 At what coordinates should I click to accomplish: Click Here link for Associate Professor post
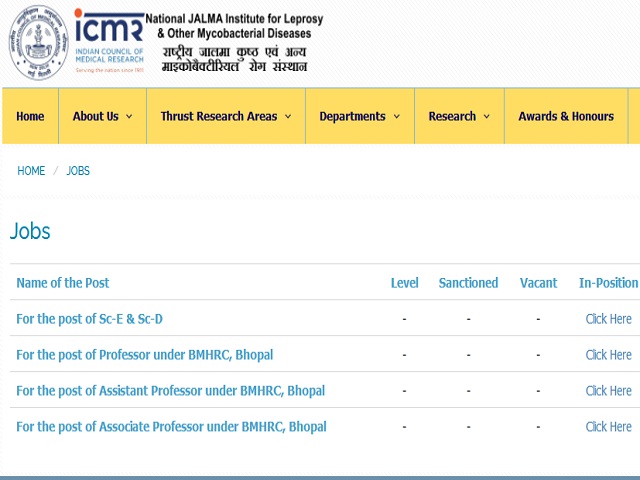tap(608, 427)
